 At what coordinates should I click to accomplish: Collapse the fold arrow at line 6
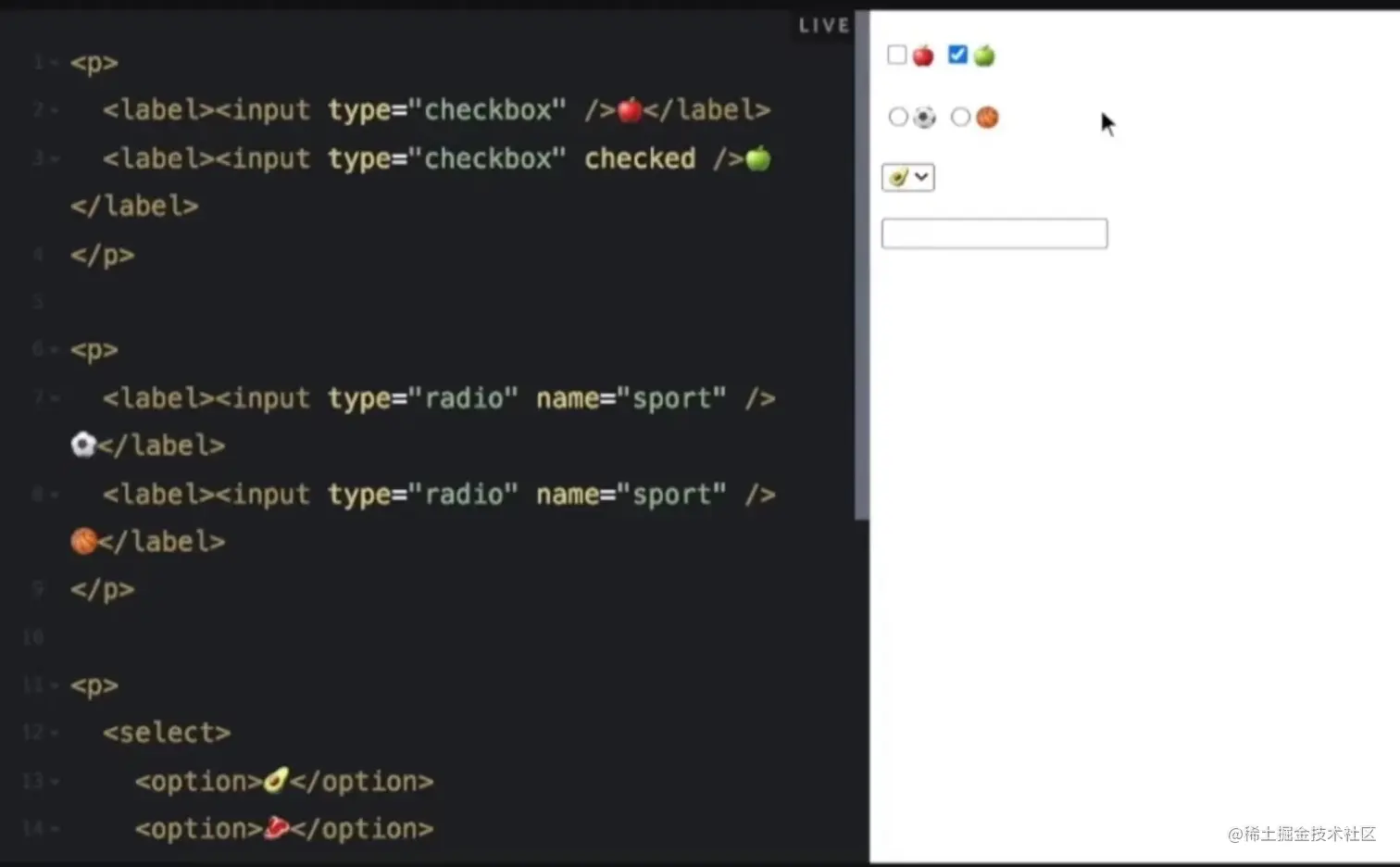pyautogui.click(x=55, y=350)
